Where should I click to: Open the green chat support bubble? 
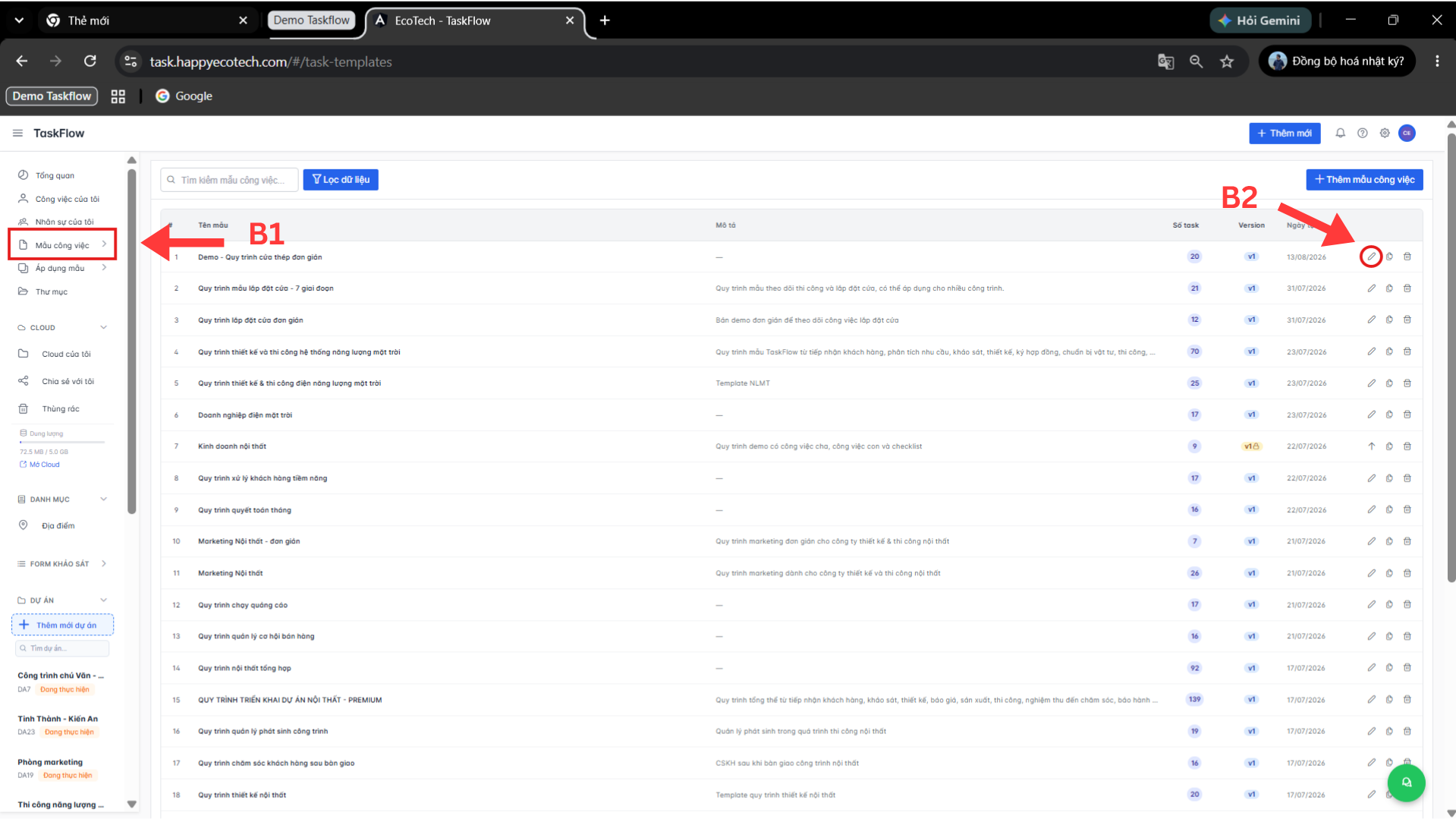(x=1406, y=783)
